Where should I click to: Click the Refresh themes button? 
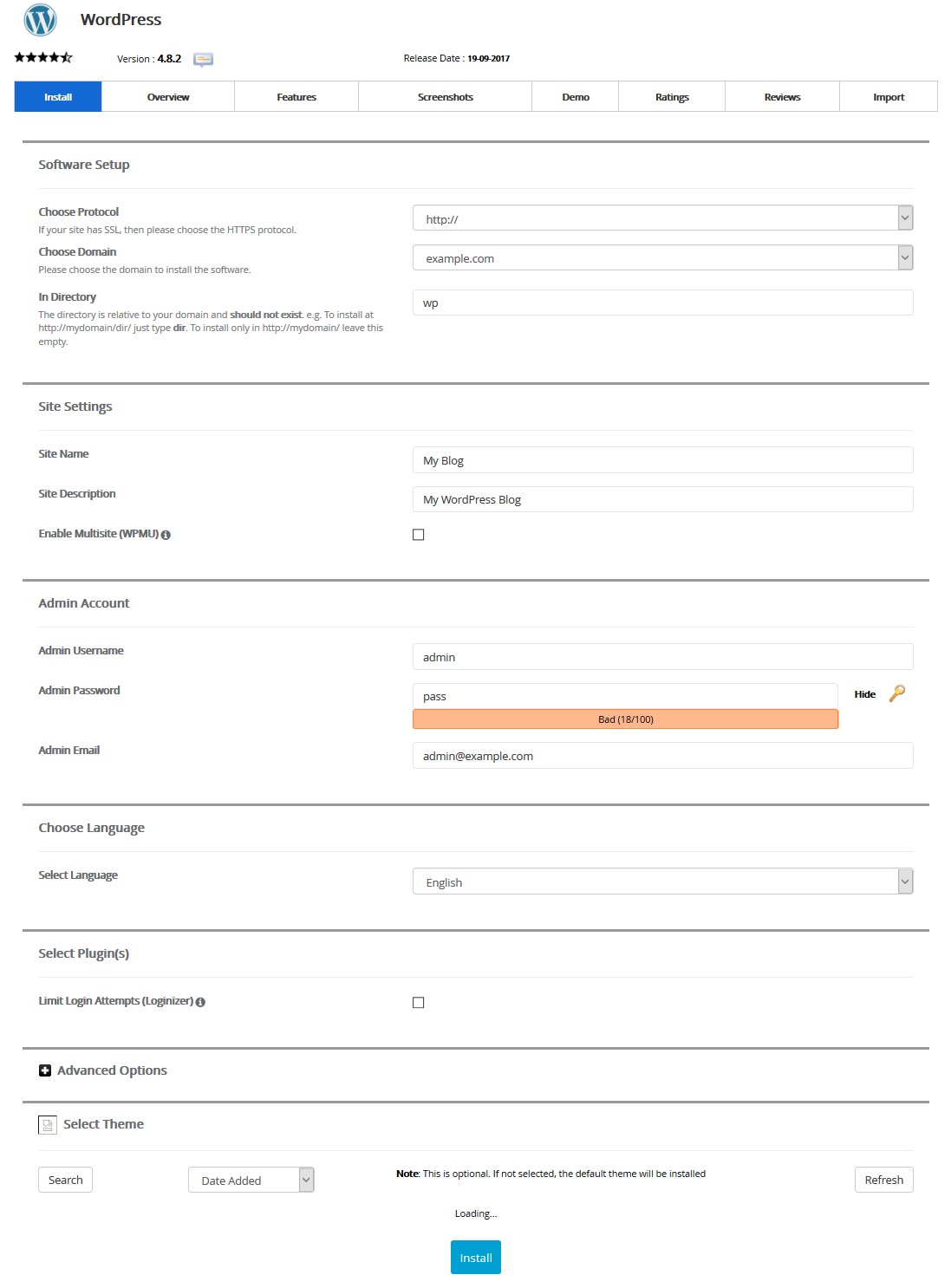click(884, 1180)
